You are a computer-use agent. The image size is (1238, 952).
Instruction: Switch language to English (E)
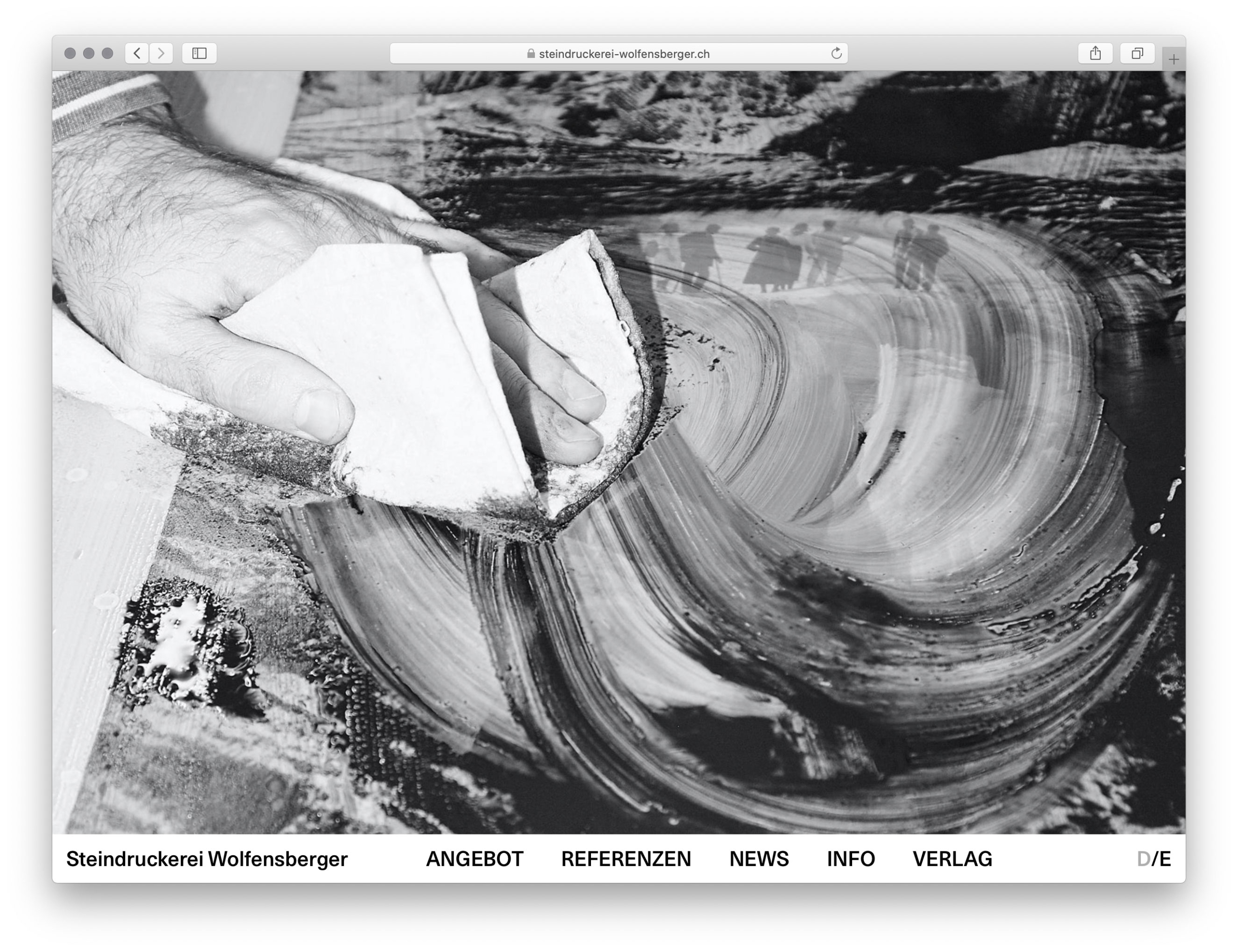tap(1165, 859)
